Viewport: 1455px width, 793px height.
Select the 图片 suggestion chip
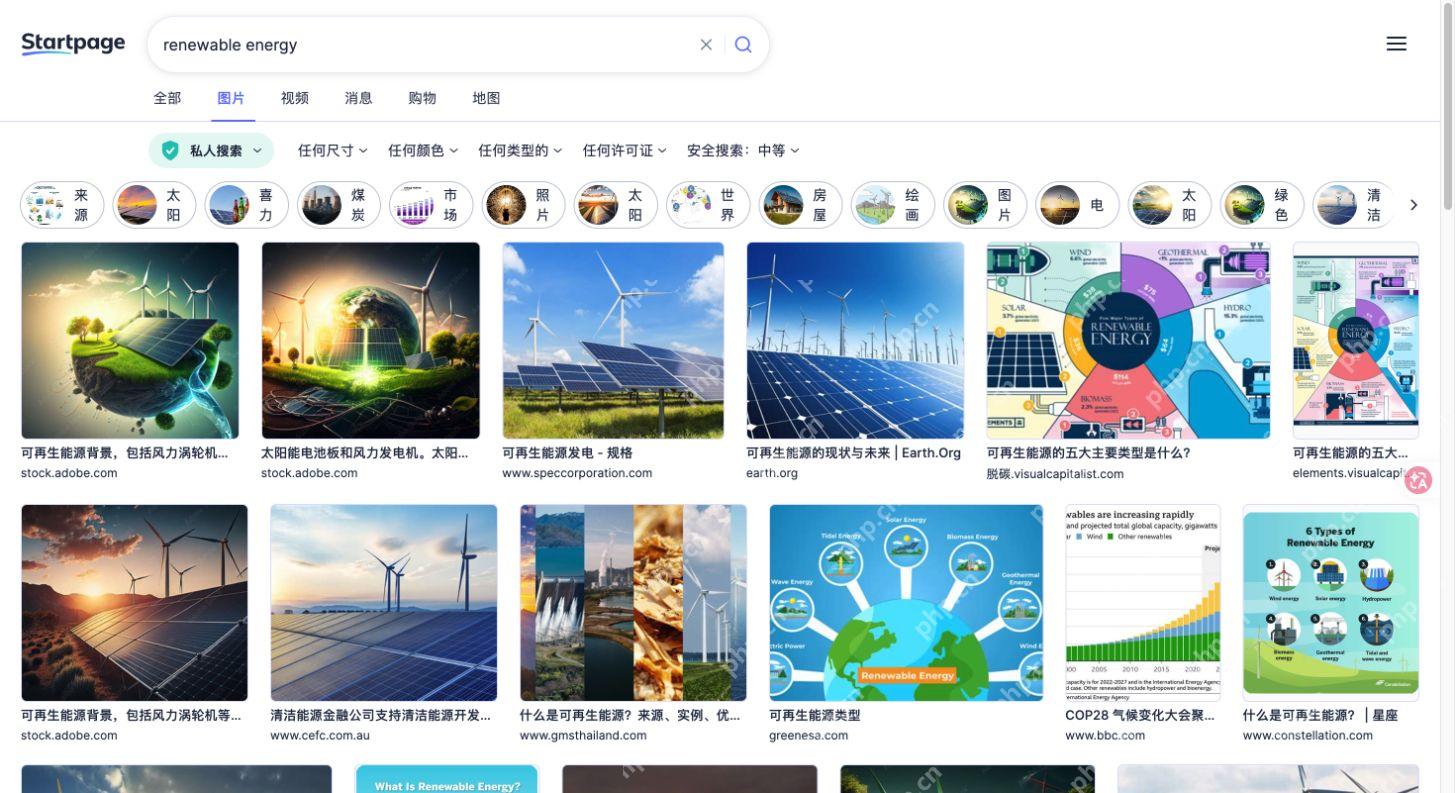[985, 205]
